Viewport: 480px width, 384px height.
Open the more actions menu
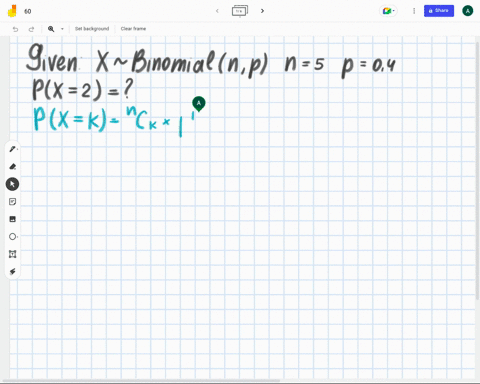414,11
